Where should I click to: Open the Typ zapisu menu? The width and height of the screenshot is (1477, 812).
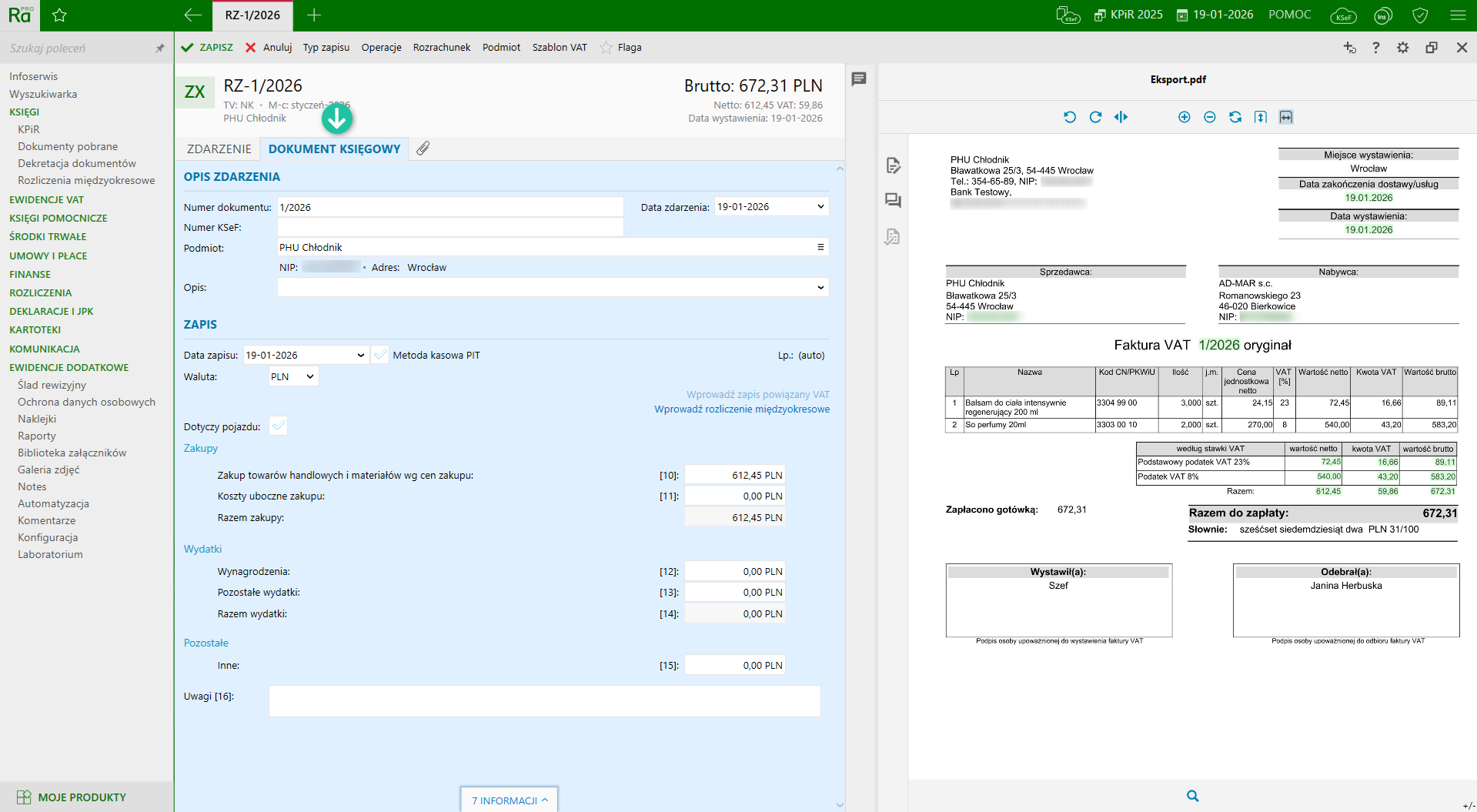(x=326, y=48)
